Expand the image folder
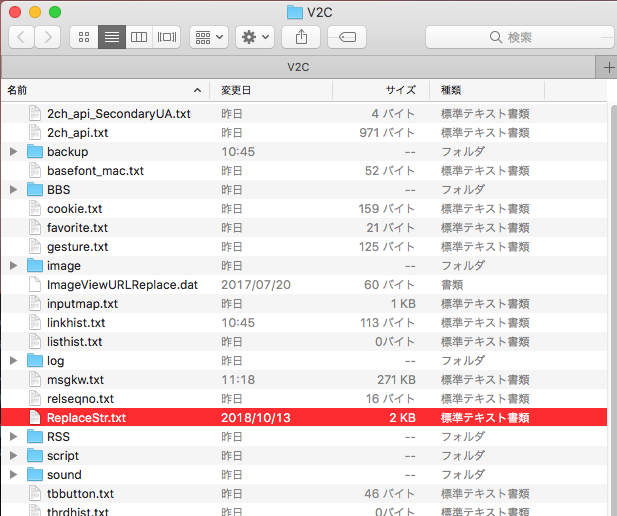Image resolution: width=617 pixels, height=516 pixels. 13,265
